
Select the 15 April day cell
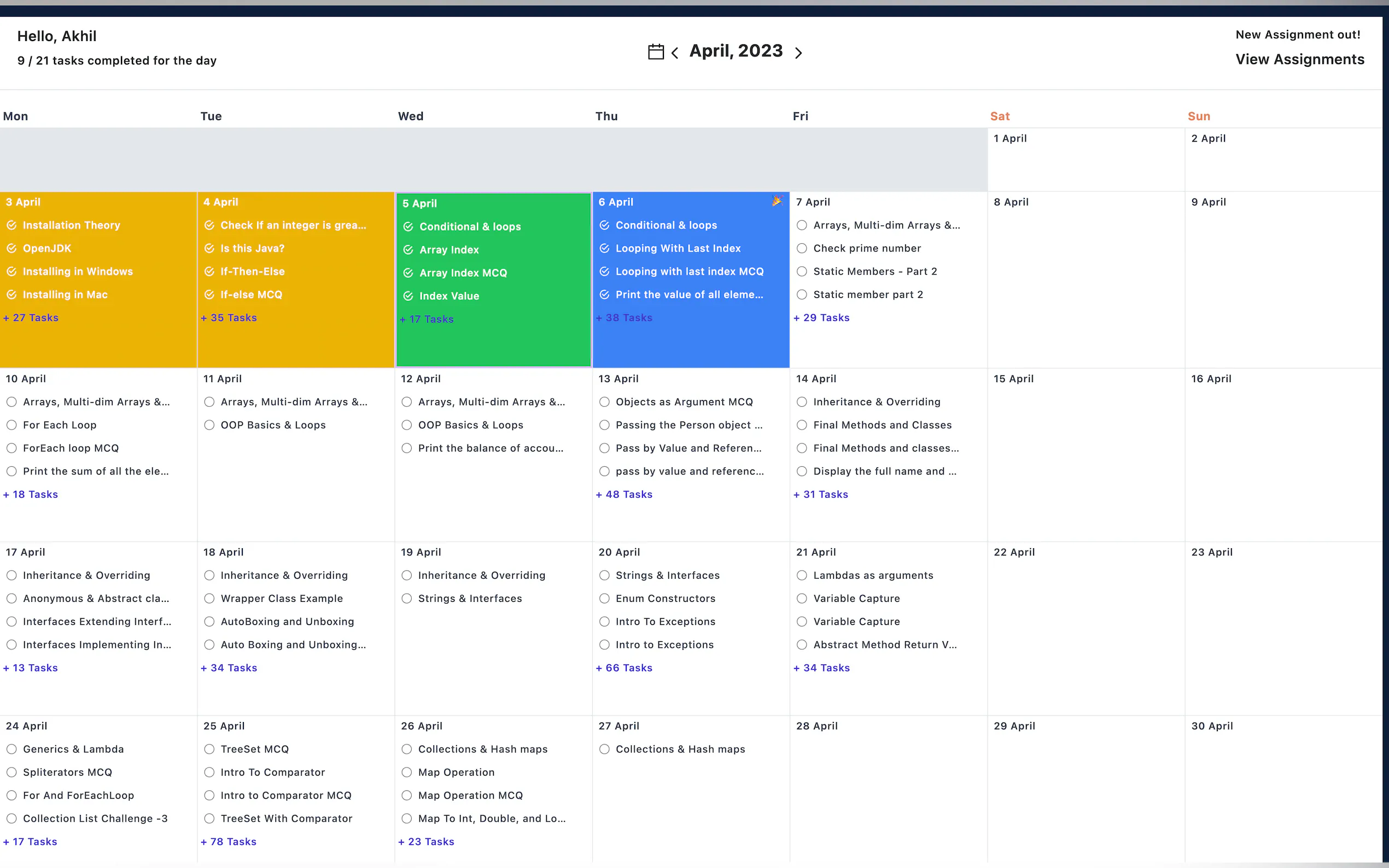point(1085,454)
